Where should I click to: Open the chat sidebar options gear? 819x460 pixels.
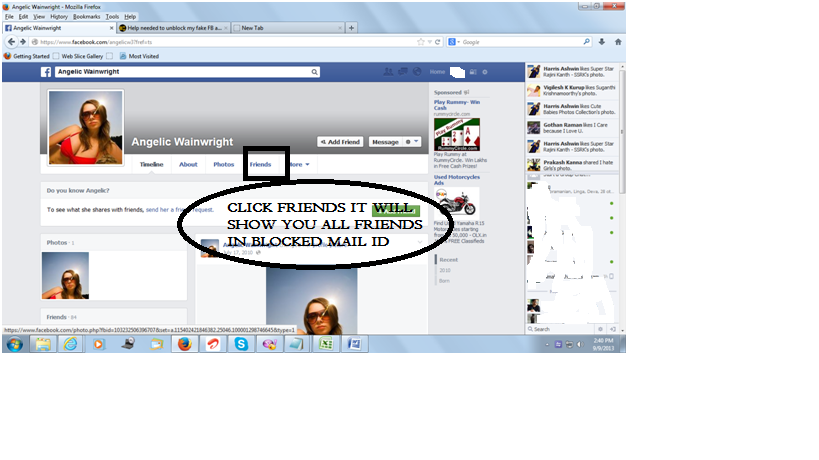pyautogui.click(x=600, y=329)
